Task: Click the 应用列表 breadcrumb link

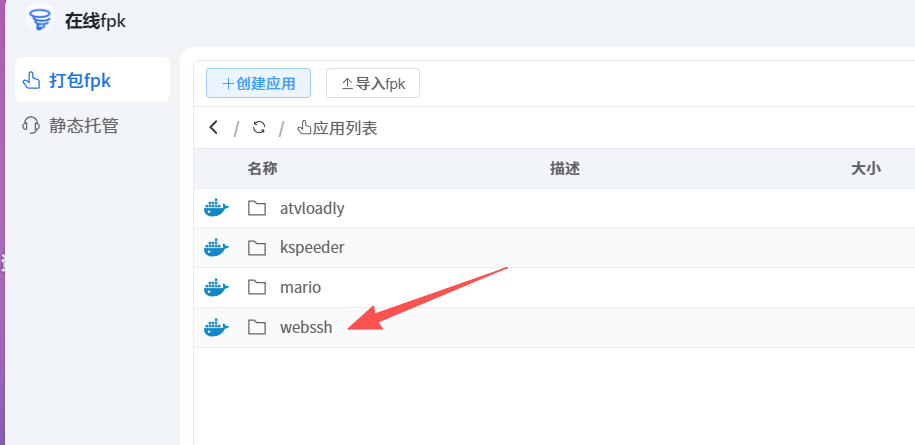Action: click(x=337, y=128)
